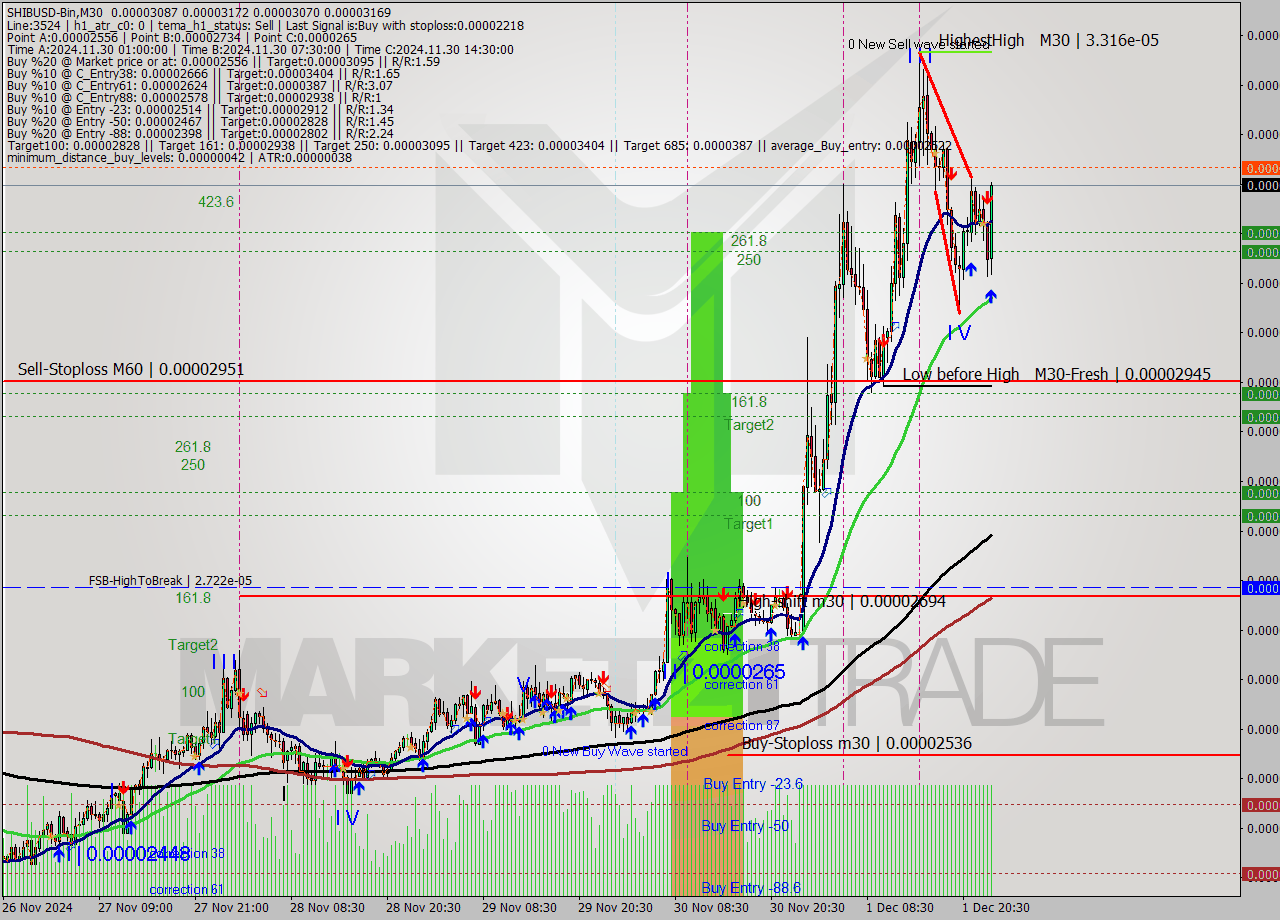The width and height of the screenshot is (1280, 920).
Task: Click the black current-price tag on axis
Action: tap(1260, 185)
